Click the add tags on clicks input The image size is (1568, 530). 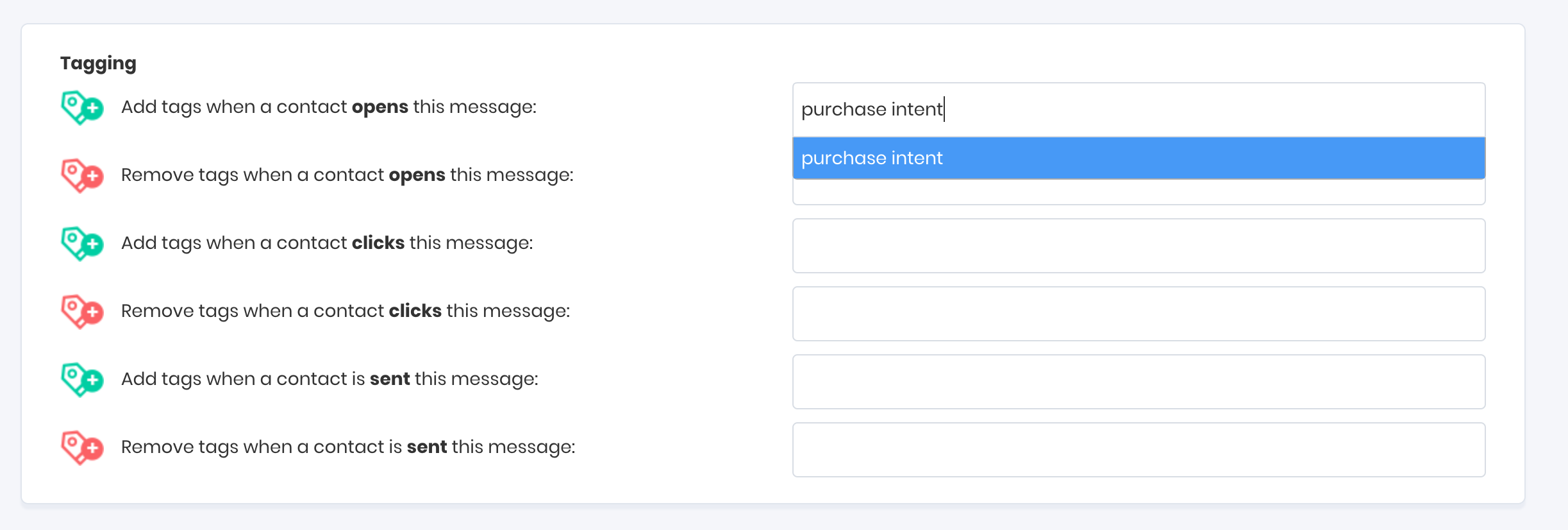coord(1138,246)
